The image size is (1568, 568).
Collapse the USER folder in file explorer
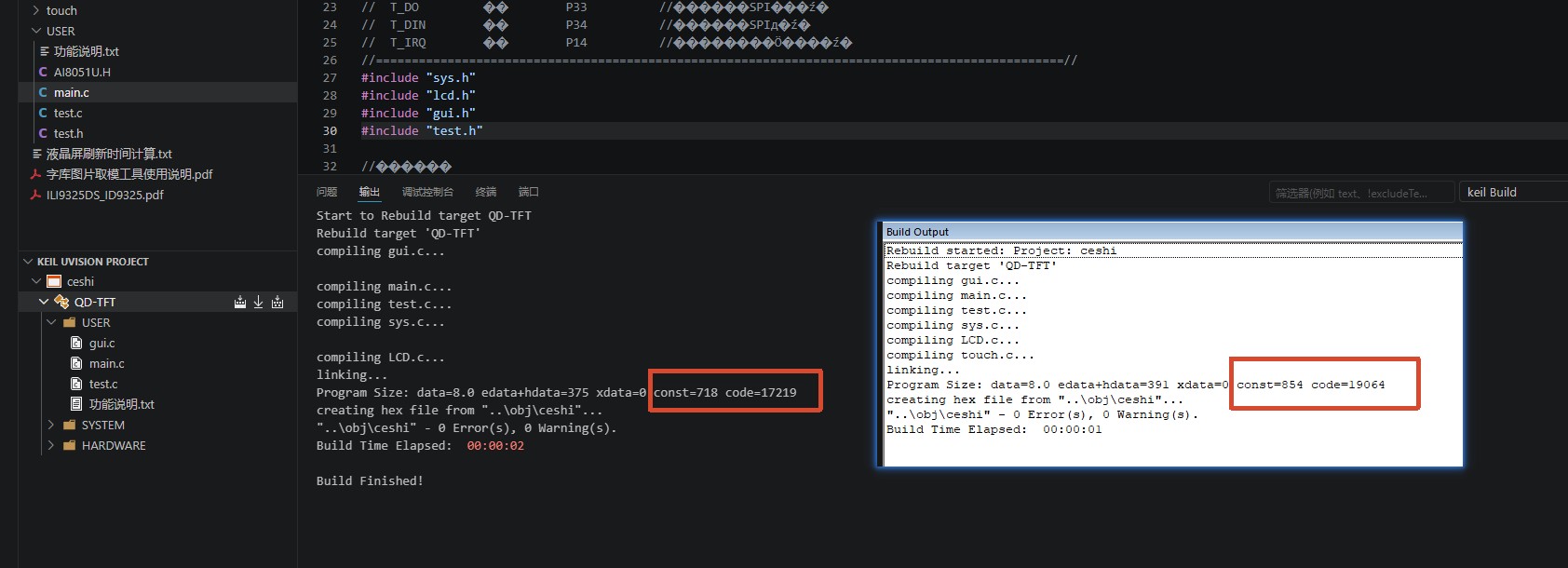pyautogui.click(x=36, y=31)
